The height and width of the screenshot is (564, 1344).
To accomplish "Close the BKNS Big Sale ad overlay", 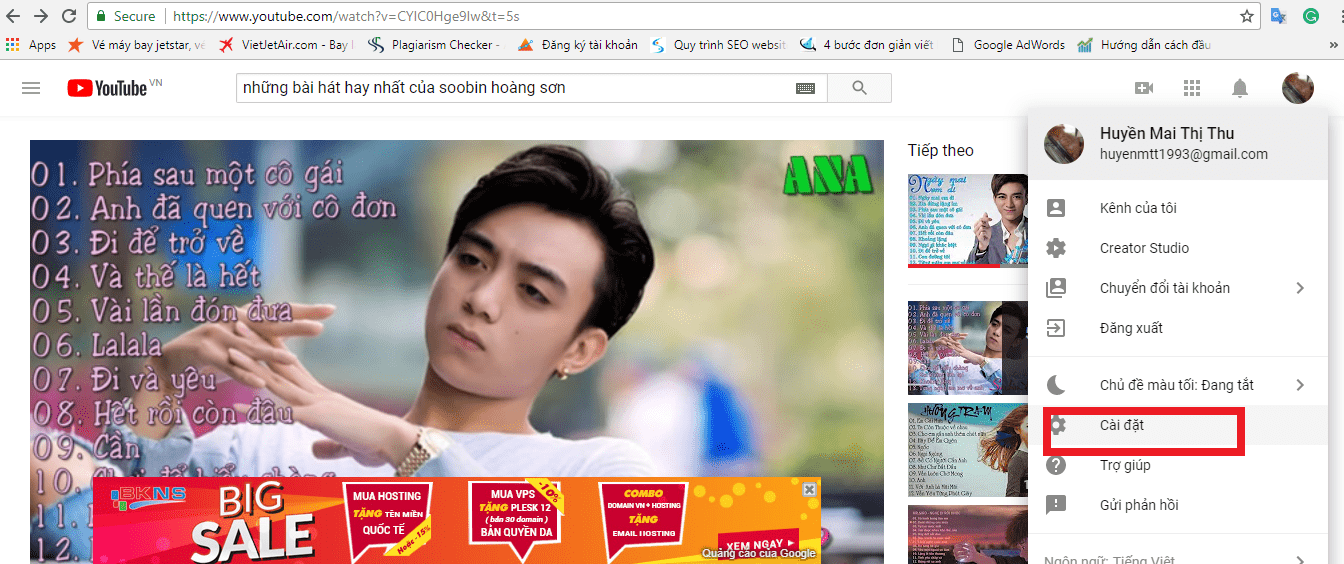I will (x=810, y=489).
